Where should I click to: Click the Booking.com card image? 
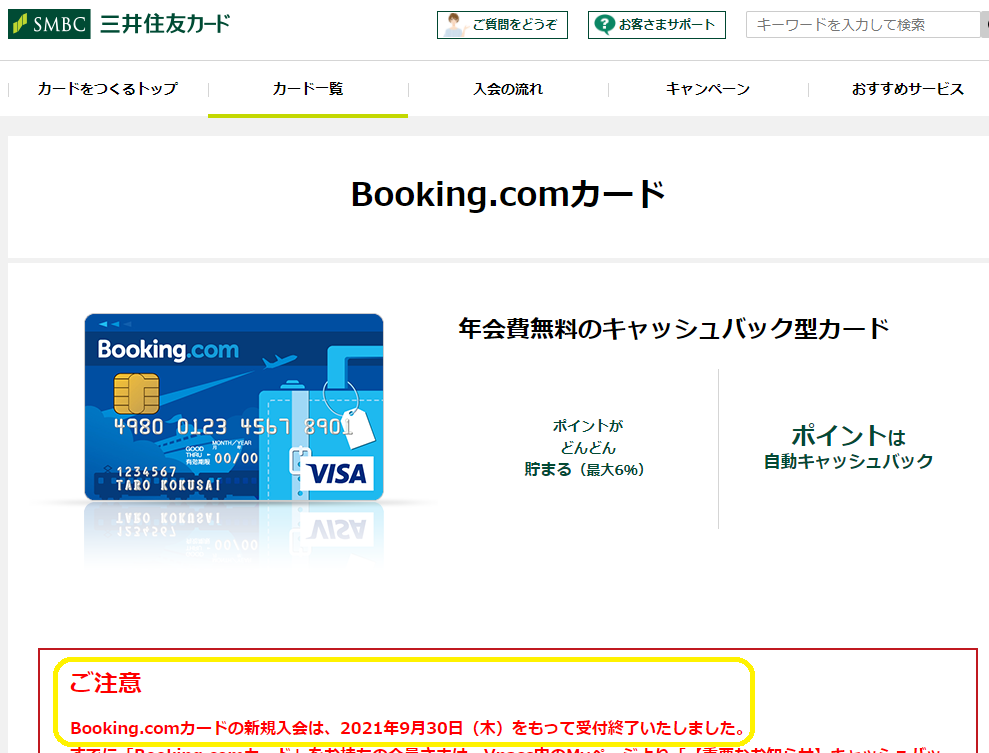(x=234, y=407)
